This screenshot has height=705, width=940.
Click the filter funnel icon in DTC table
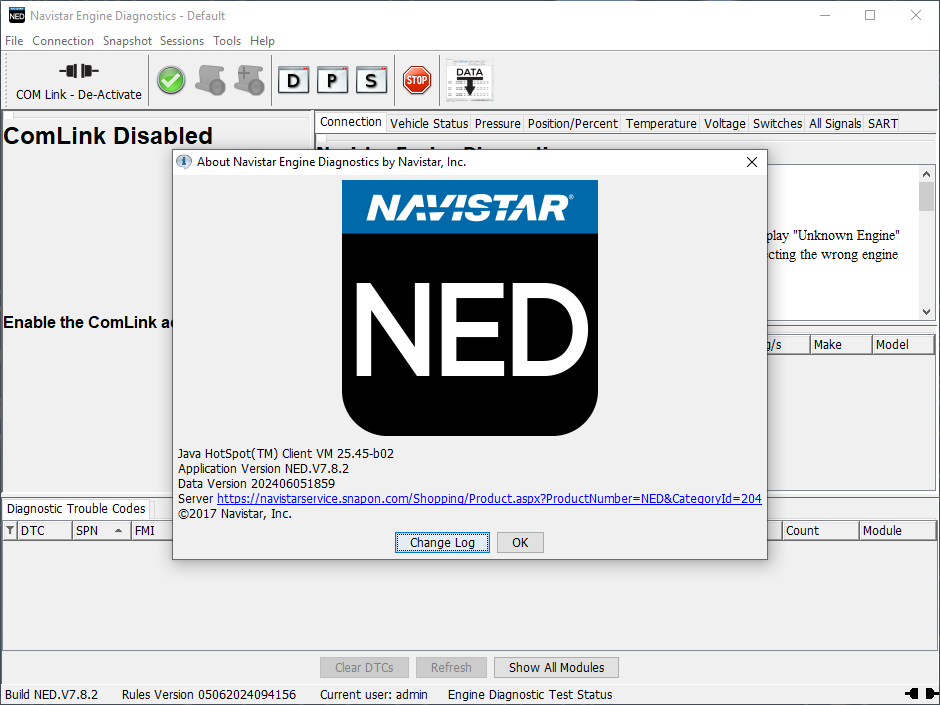10,531
